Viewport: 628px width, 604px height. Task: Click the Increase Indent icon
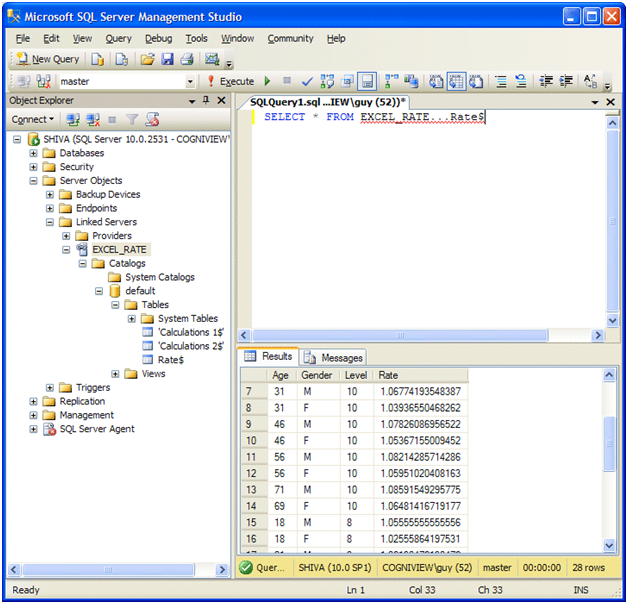click(566, 81)
